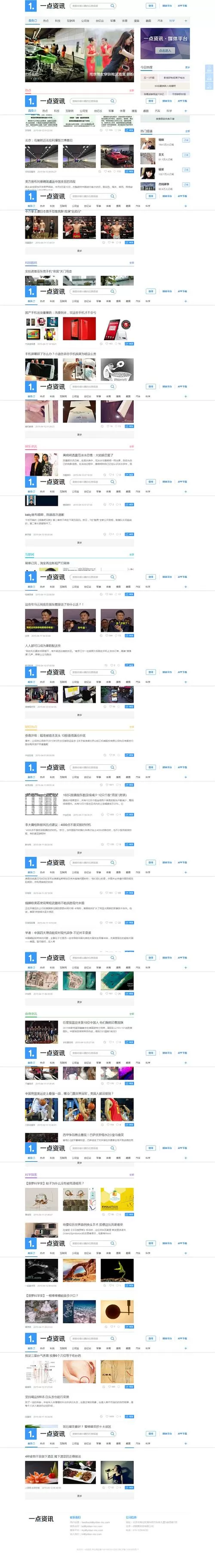Open the 财经快讯 section heading
Image resolution: width=215 pixels, height=1568 pixels.
[31, 727]
